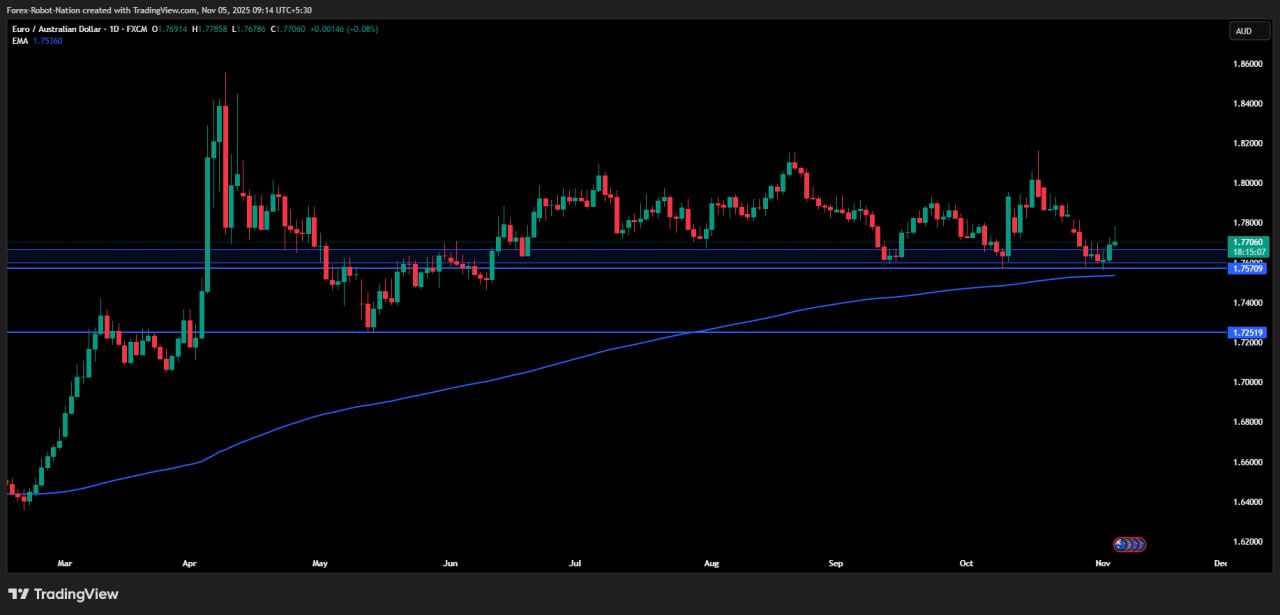The width and height of the screenshot is (1280, 615).
Task: Click the shaded blue support zone rectangle
Action: [x=600, y=256]
